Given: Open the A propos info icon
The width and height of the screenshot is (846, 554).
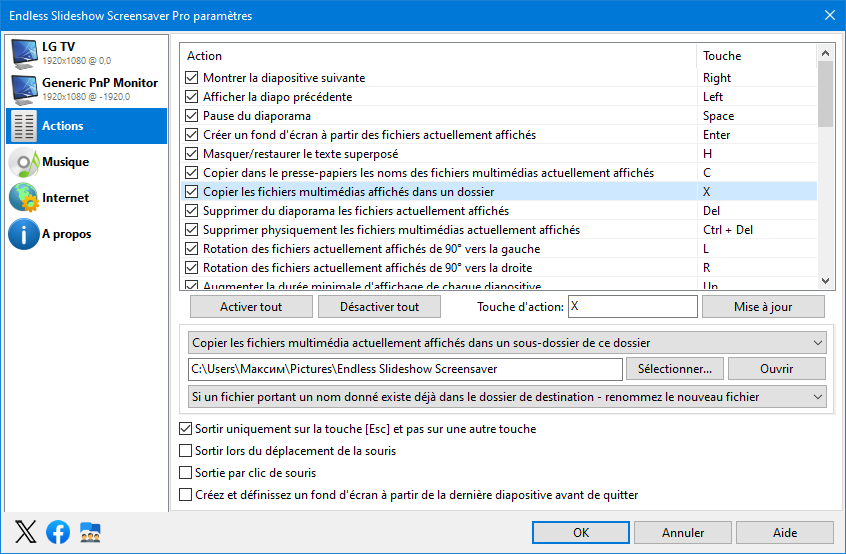Looking at the screenshot, I should click(24, 234).
